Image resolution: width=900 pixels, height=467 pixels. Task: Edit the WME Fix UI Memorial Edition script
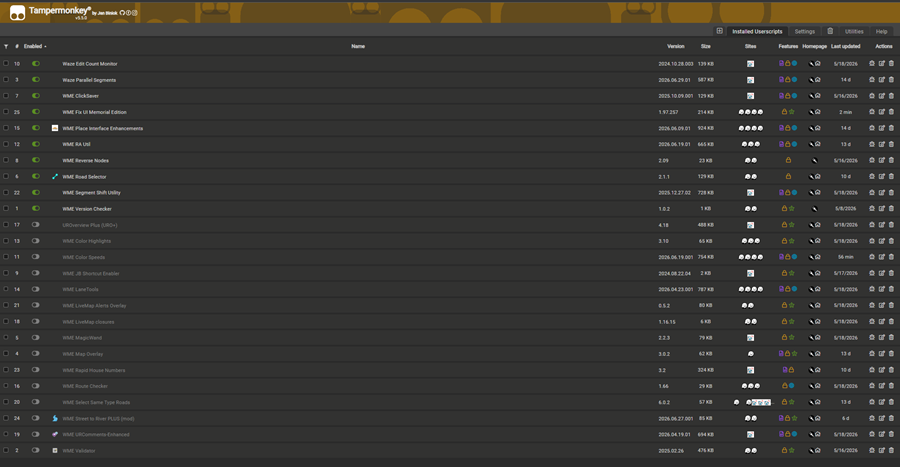pyautogui.click(x=882, y=112)
